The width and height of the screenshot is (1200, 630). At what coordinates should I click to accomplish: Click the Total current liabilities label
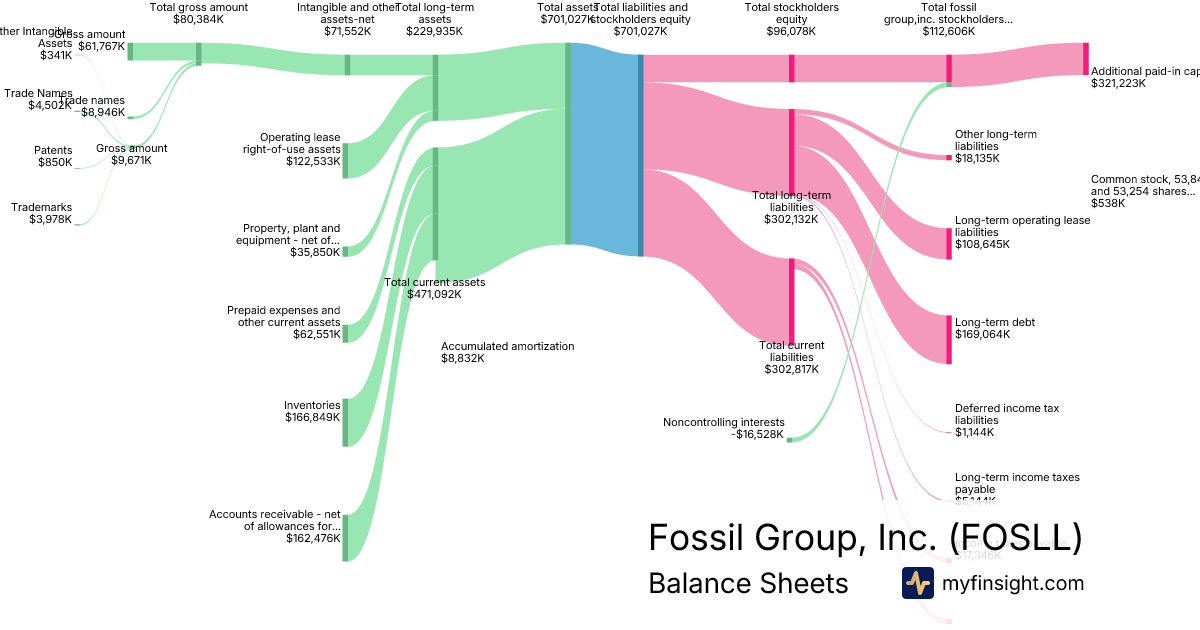pos(791,357)
